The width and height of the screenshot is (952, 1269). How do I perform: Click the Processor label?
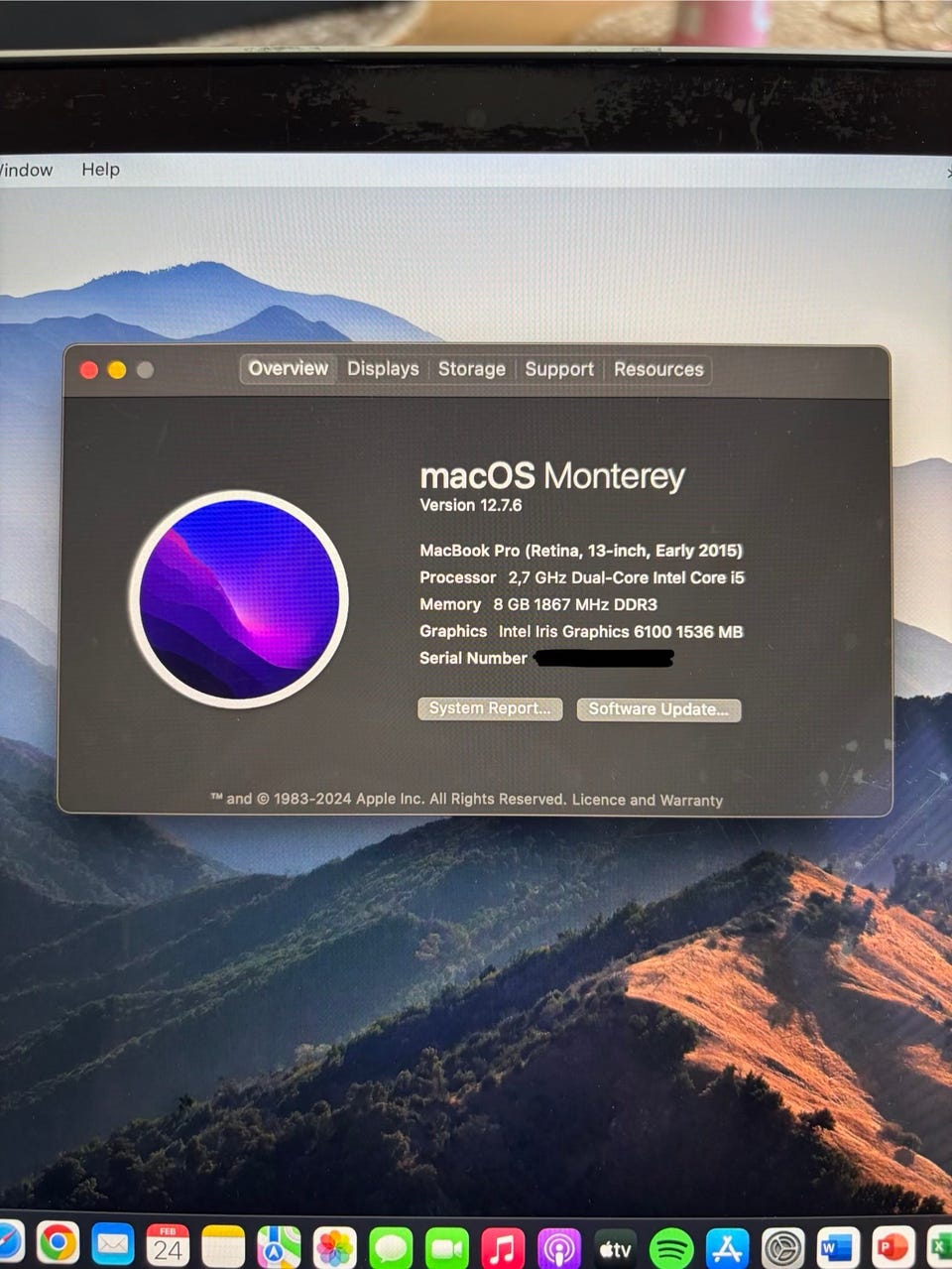click(x=457, y=577)
